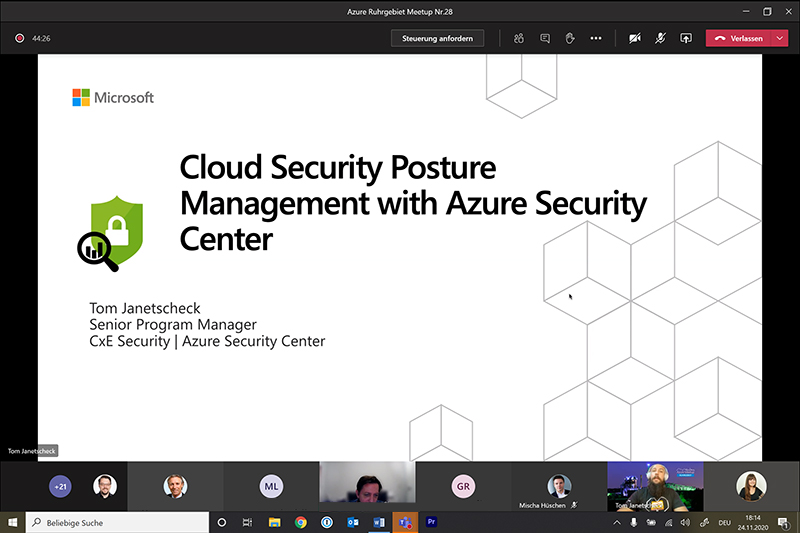Select the ML participant tile
Viewport: 800px width, 533px height.
coord(271,487)
